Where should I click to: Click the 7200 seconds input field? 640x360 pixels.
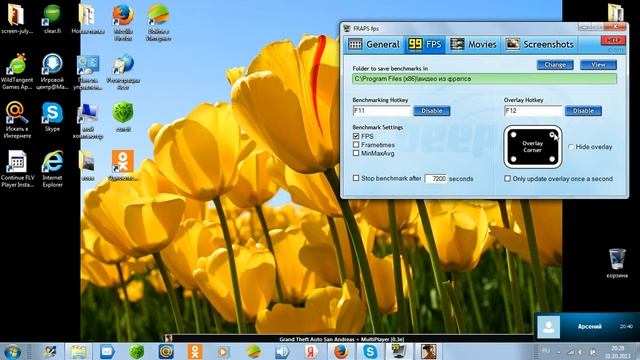pos(436,179)
